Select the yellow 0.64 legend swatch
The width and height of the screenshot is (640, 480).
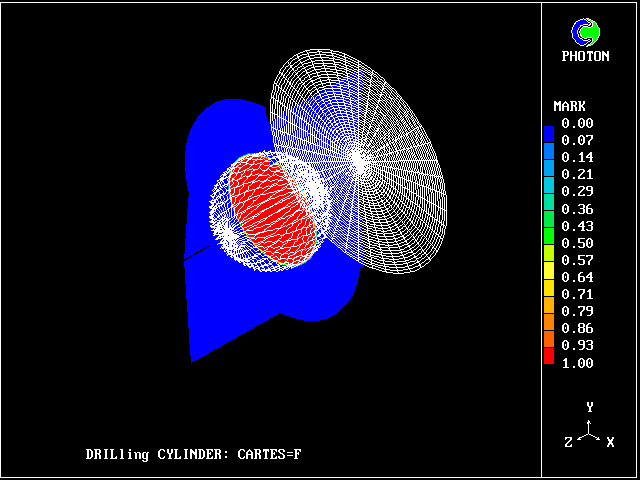(x=549, y=277)
